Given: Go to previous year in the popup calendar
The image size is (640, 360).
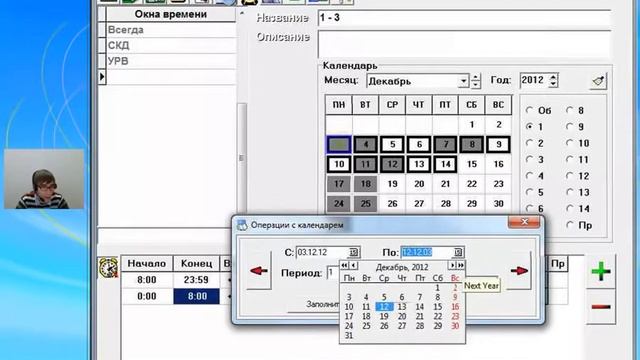Looking at the screenshot, I should click(344, 266).
